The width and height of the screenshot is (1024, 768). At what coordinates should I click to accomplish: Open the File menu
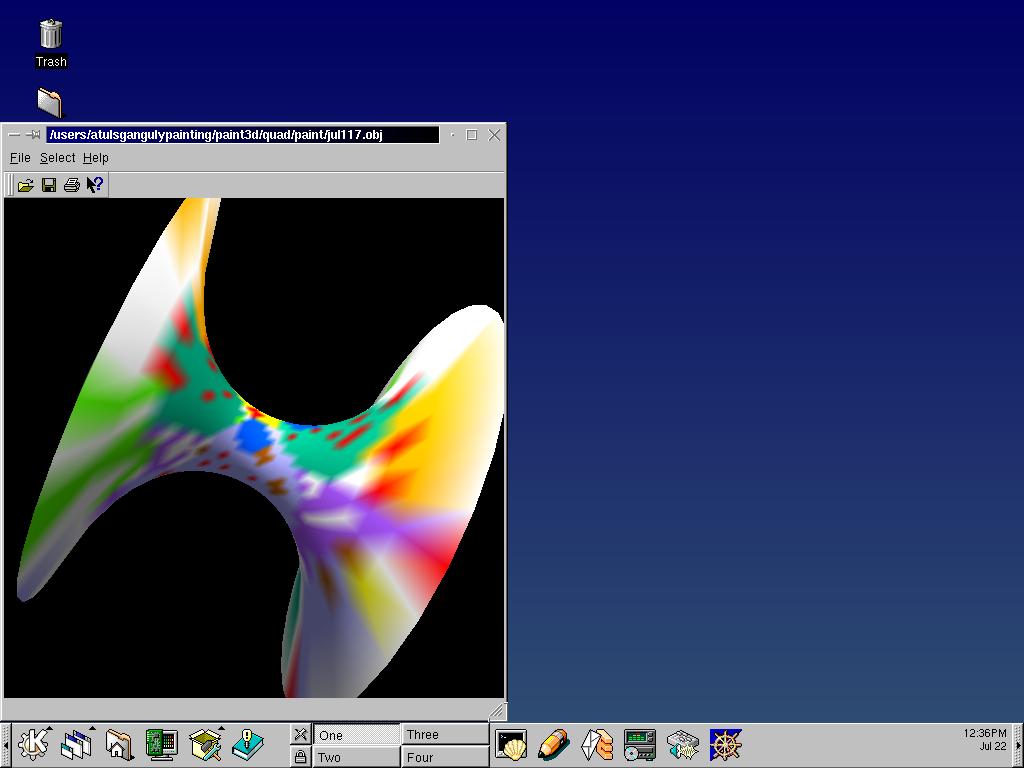click(20, 158)
